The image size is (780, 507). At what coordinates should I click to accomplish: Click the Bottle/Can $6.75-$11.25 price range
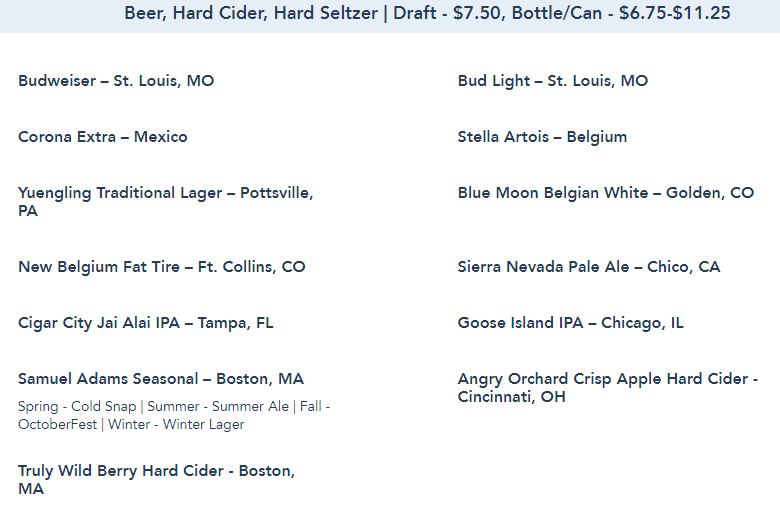(x=620, y=14)
